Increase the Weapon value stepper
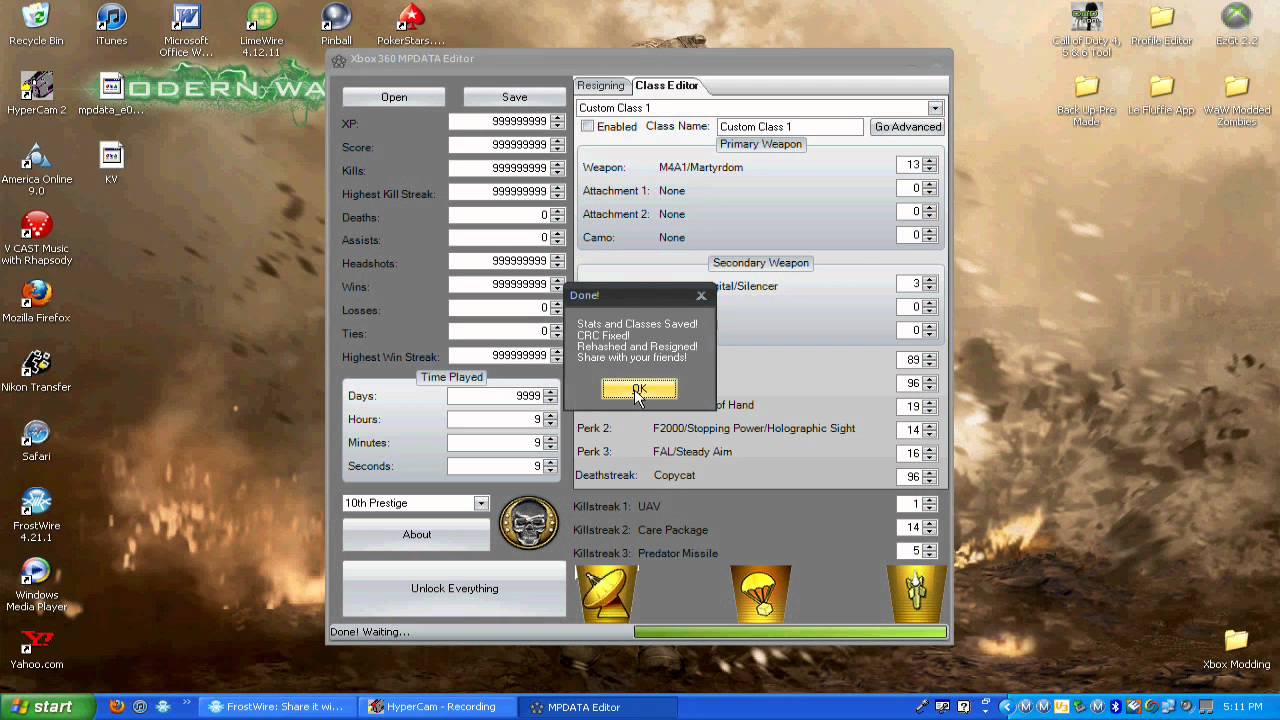 (x=930, y=161)
